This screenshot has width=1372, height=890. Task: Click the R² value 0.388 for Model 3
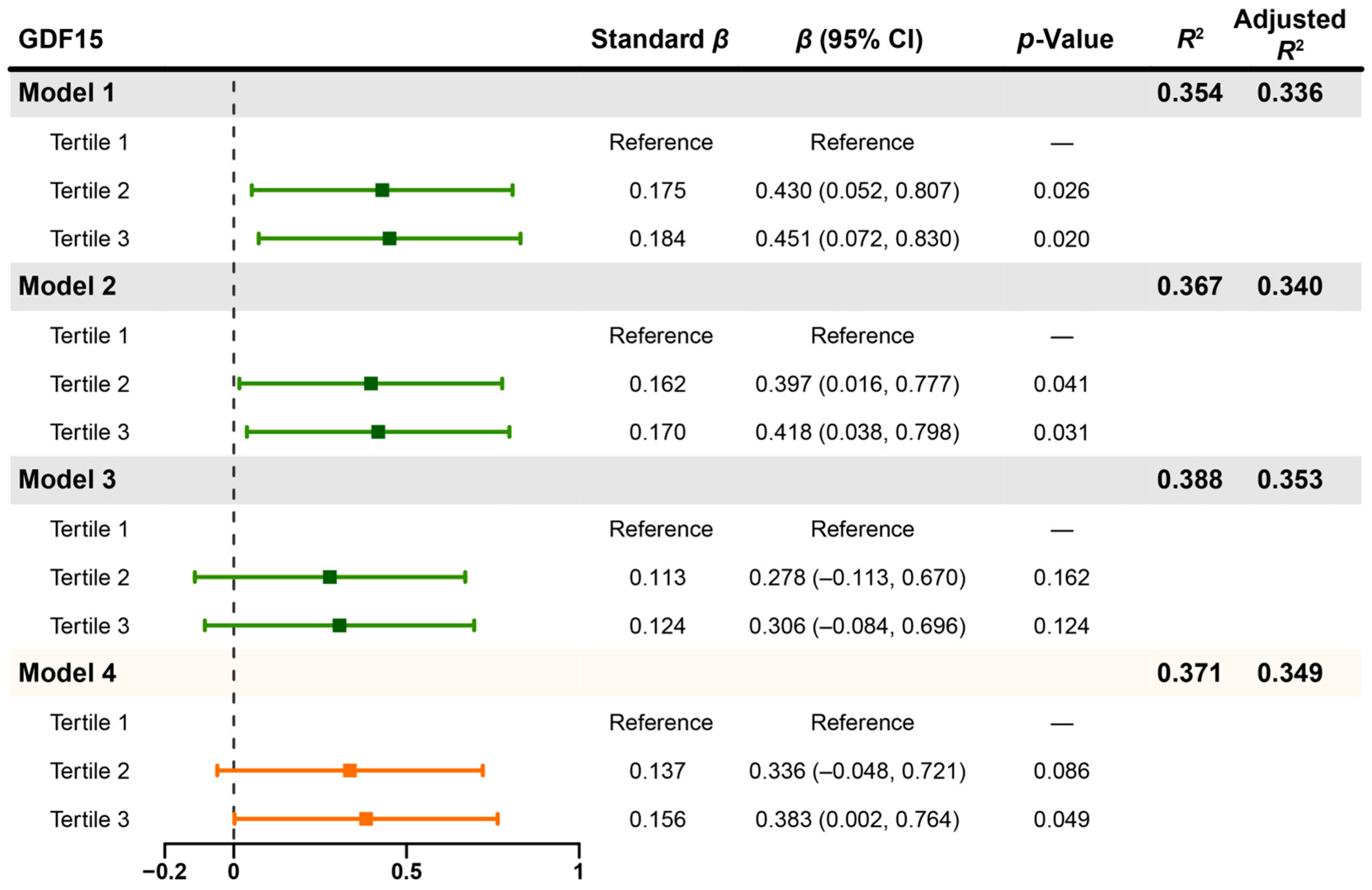coord(1189,480)
